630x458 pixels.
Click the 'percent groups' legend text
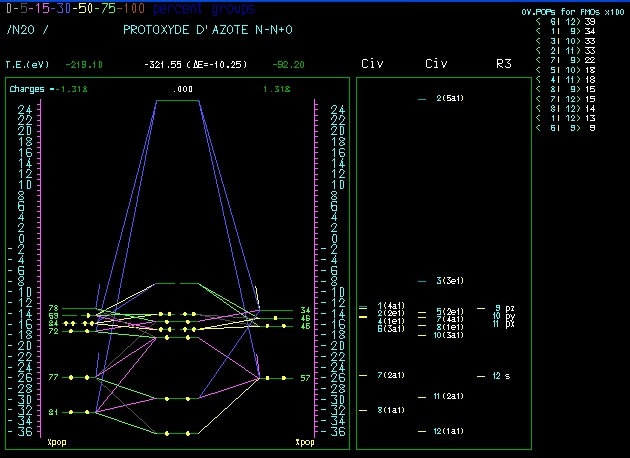point(204,9)
